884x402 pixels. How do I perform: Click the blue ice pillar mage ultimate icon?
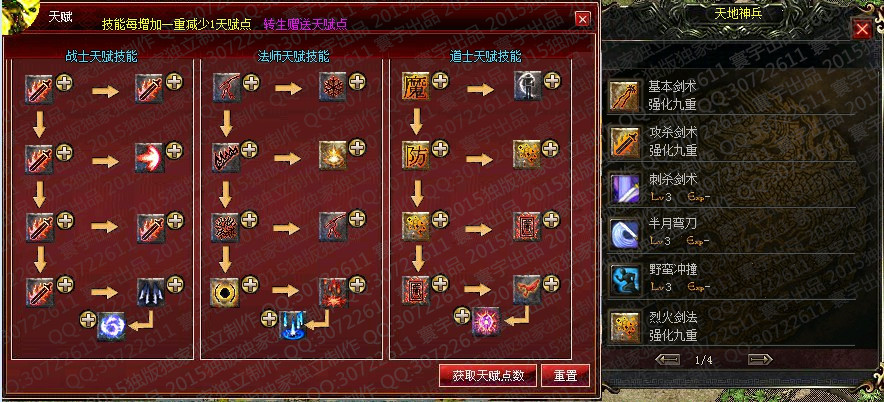(x=293, y=325)
